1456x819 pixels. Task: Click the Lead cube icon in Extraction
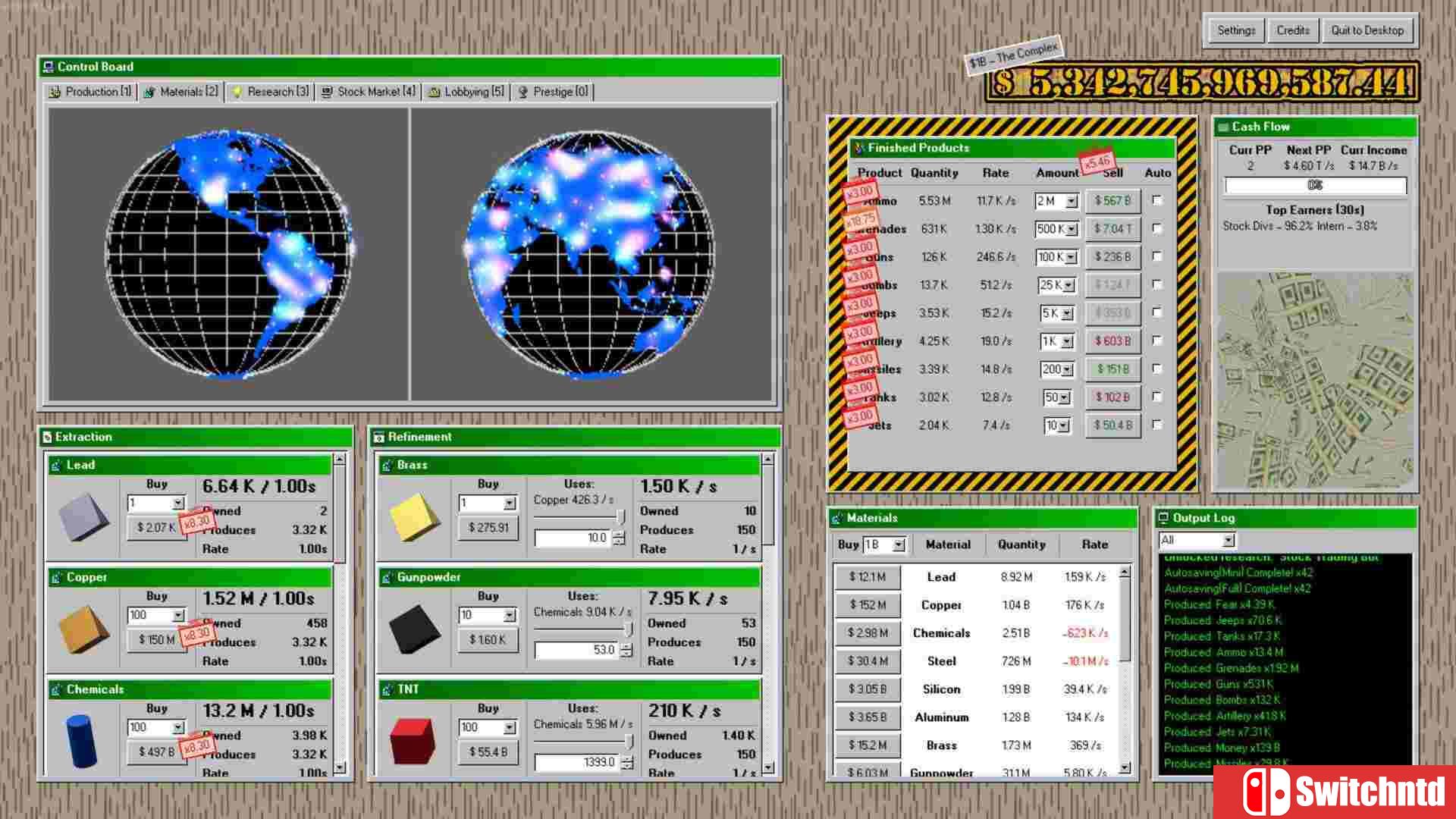pyautogui.click(x=83, y=516)
